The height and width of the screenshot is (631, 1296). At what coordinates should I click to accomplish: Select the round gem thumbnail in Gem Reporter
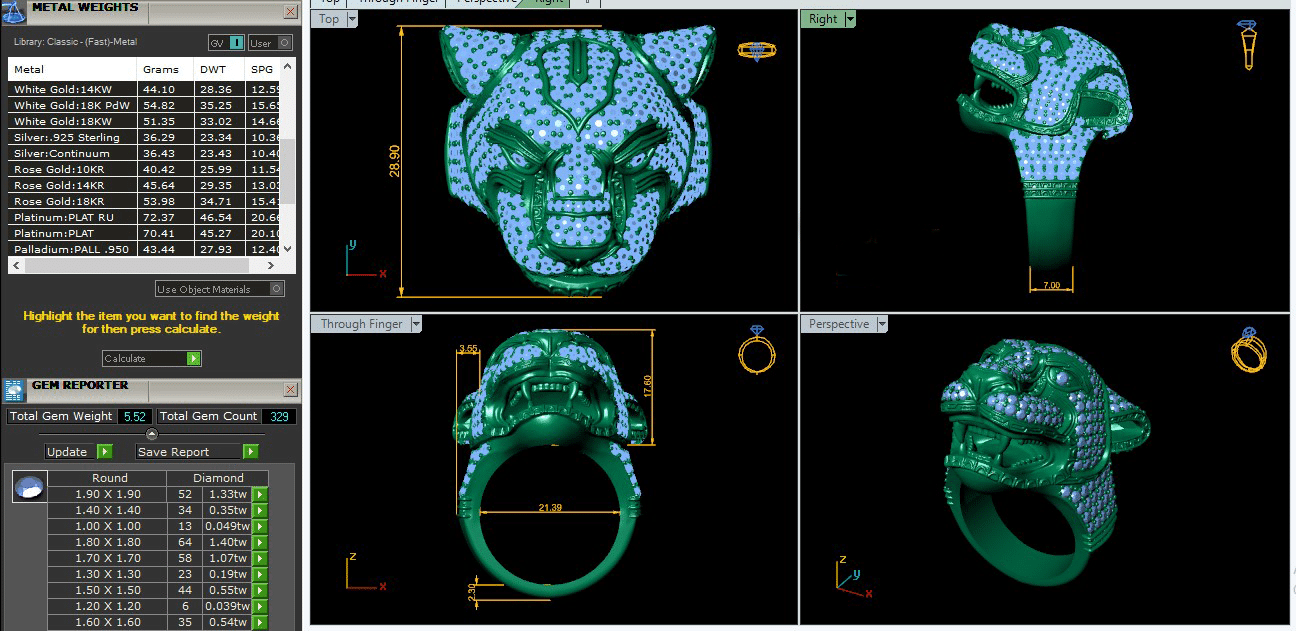coord(28,487)
